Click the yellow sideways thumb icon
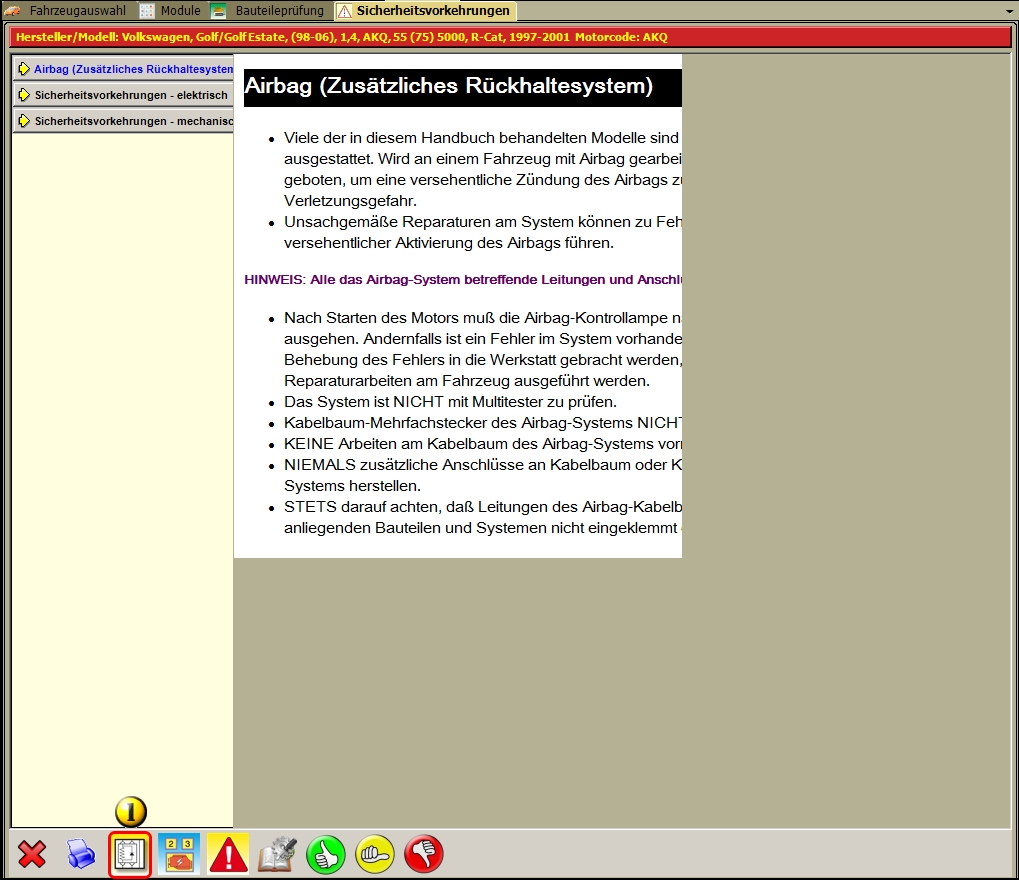Screen dimensions: 1019x880 375,855
